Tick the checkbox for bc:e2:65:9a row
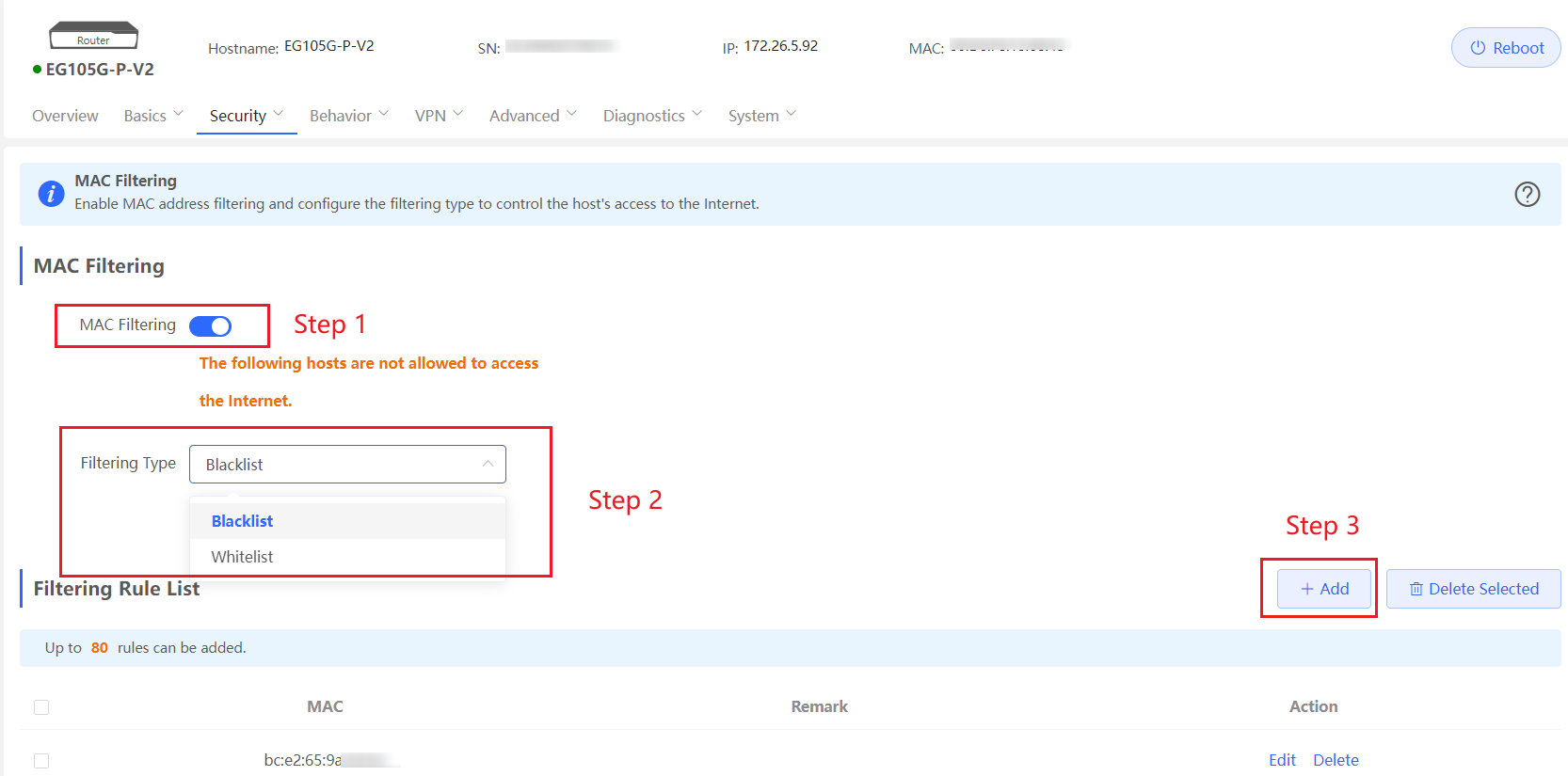Viewport: 1568px width, 776px height. [x=41, y=761]
